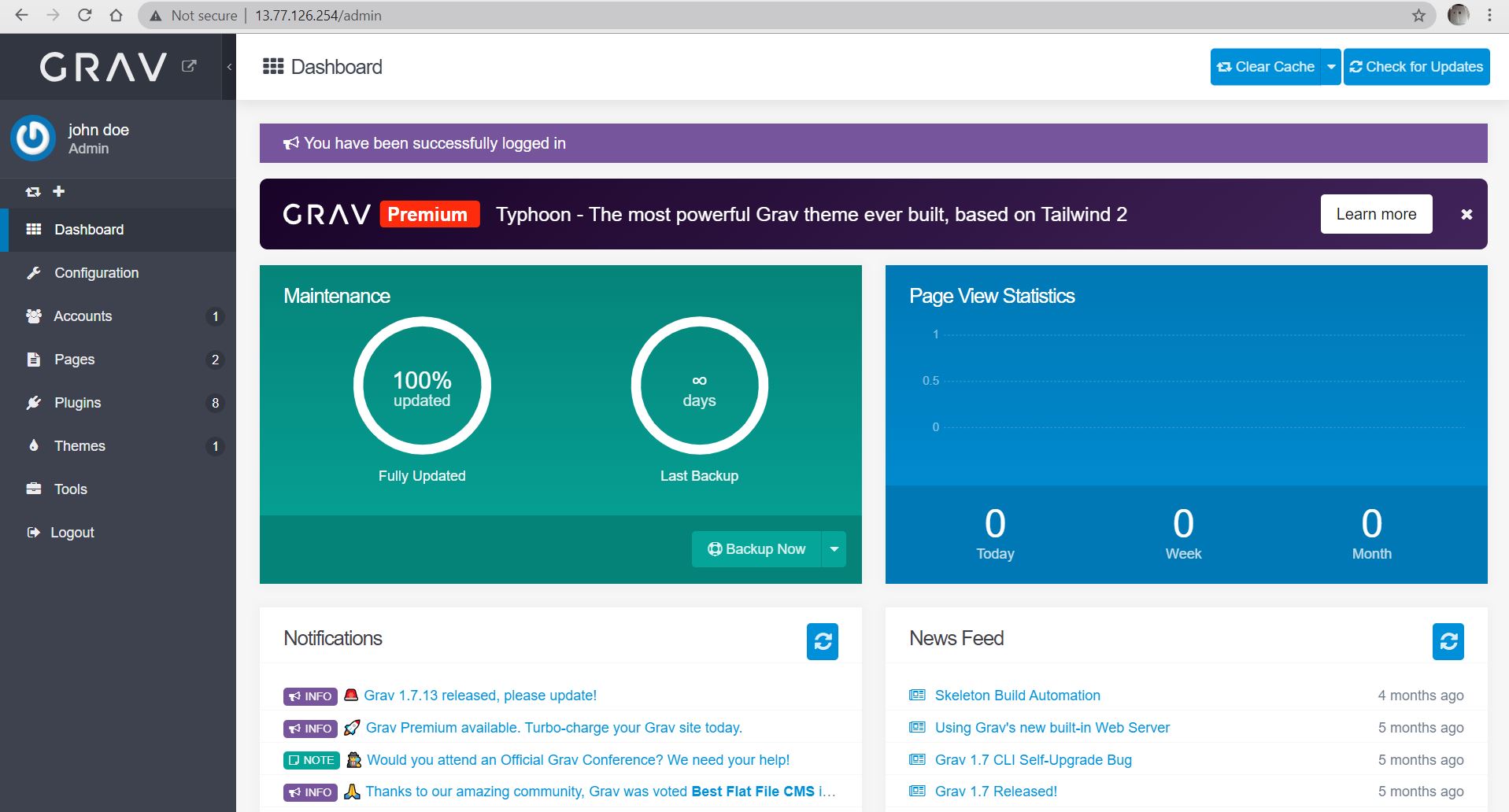Open Accounts in the sidebar
Screen dimensions: 1509x812
118,316
